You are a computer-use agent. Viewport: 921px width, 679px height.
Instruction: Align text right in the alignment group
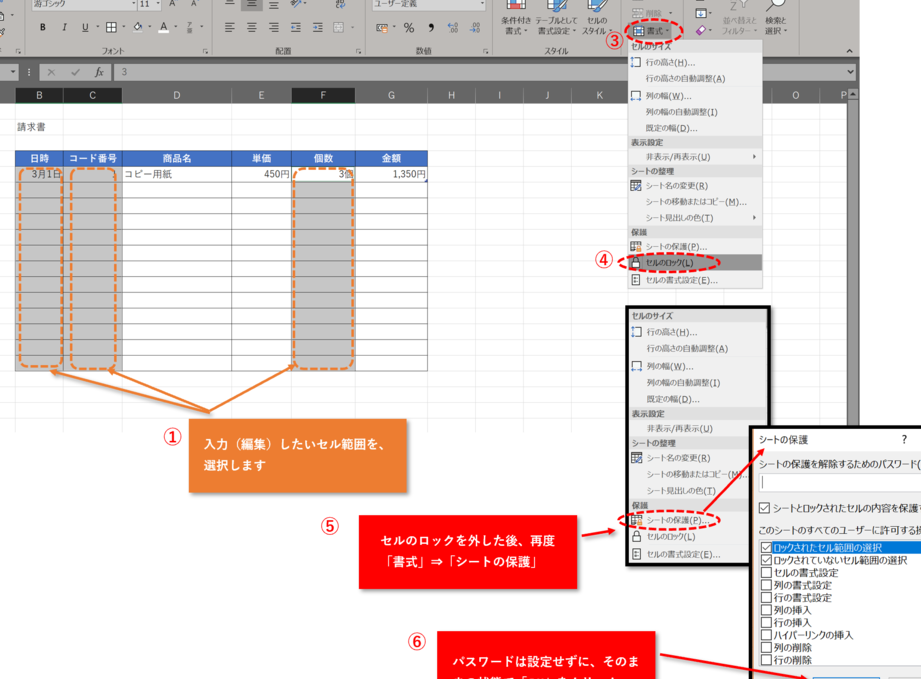point(274,27)
